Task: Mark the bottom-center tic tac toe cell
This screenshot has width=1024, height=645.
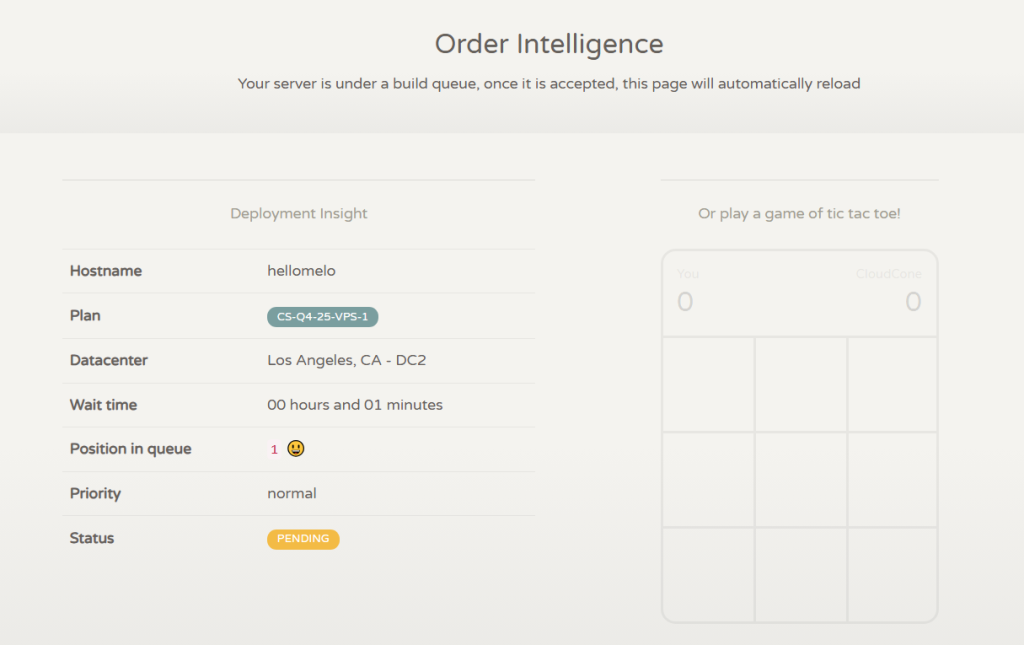Action: pos(800,574)
